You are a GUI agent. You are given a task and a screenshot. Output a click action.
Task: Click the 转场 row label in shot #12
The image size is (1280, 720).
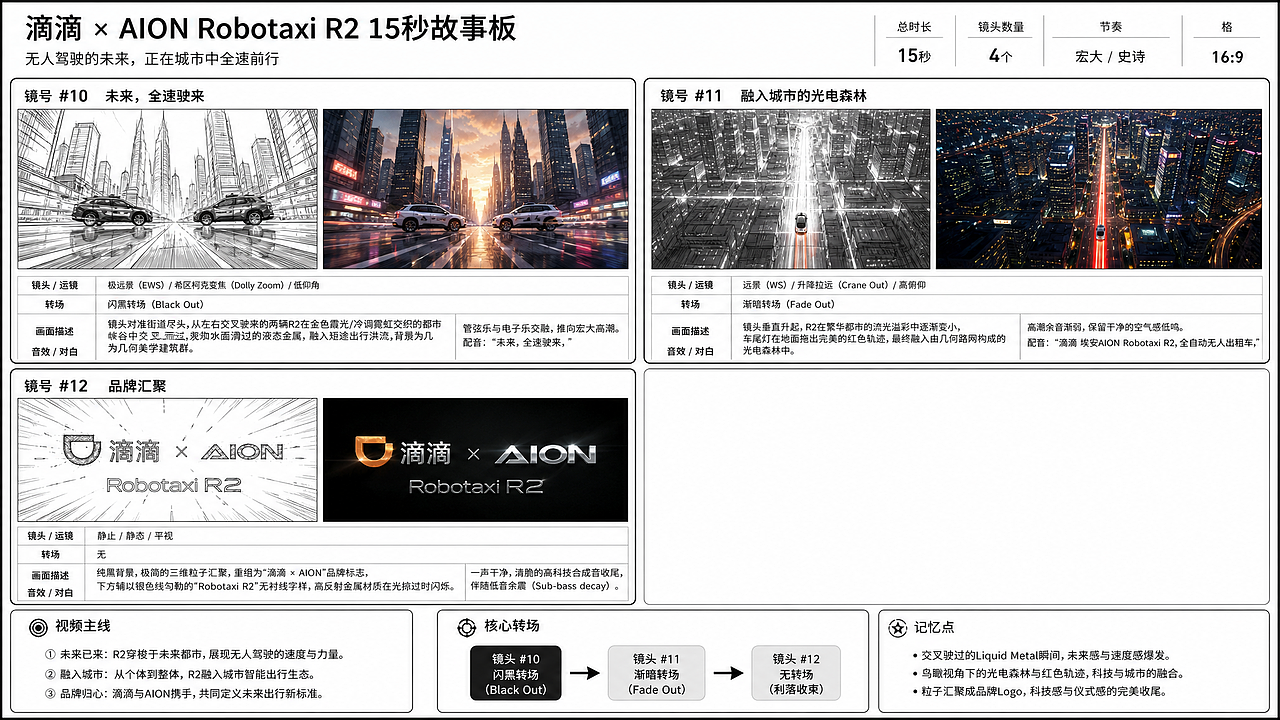tap(51, 554)
